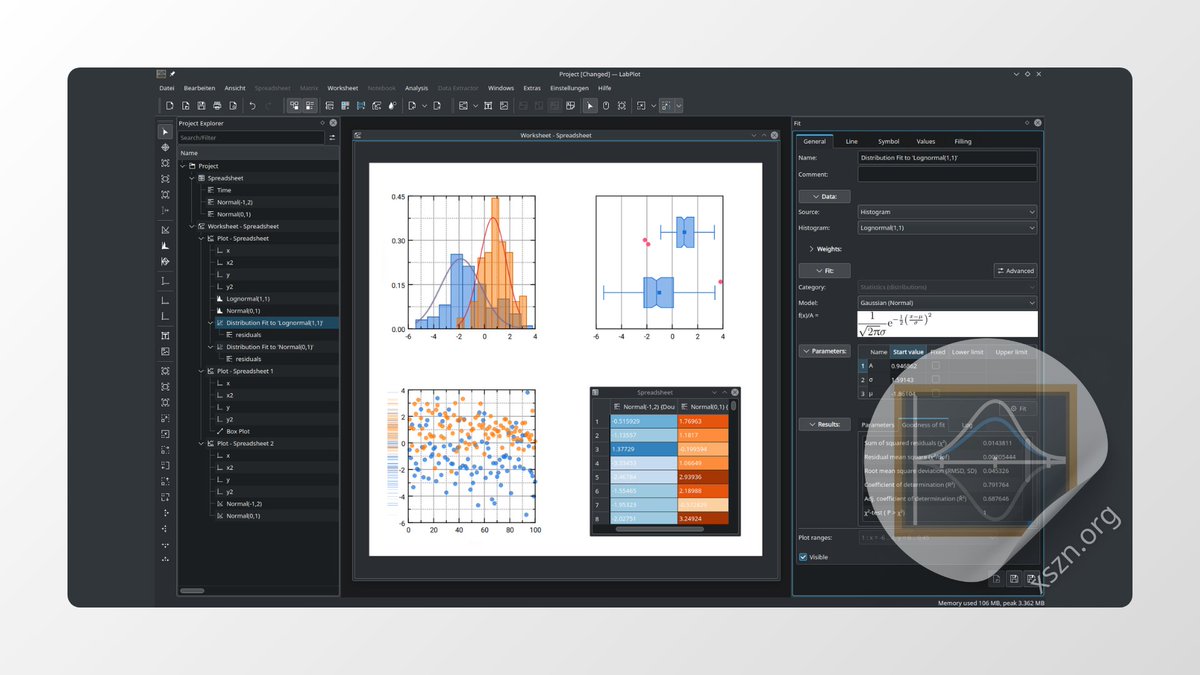Open the Goodness of fit results tab

923,425
